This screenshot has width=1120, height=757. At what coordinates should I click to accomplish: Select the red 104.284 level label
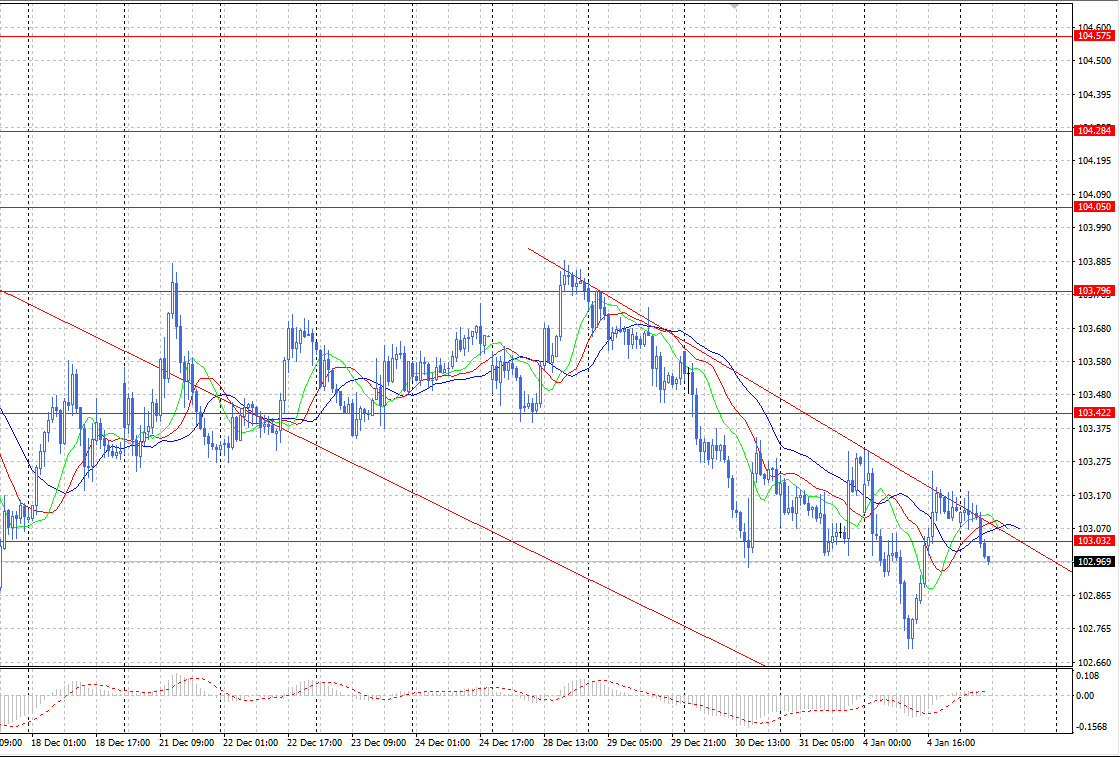(1094, 131)
